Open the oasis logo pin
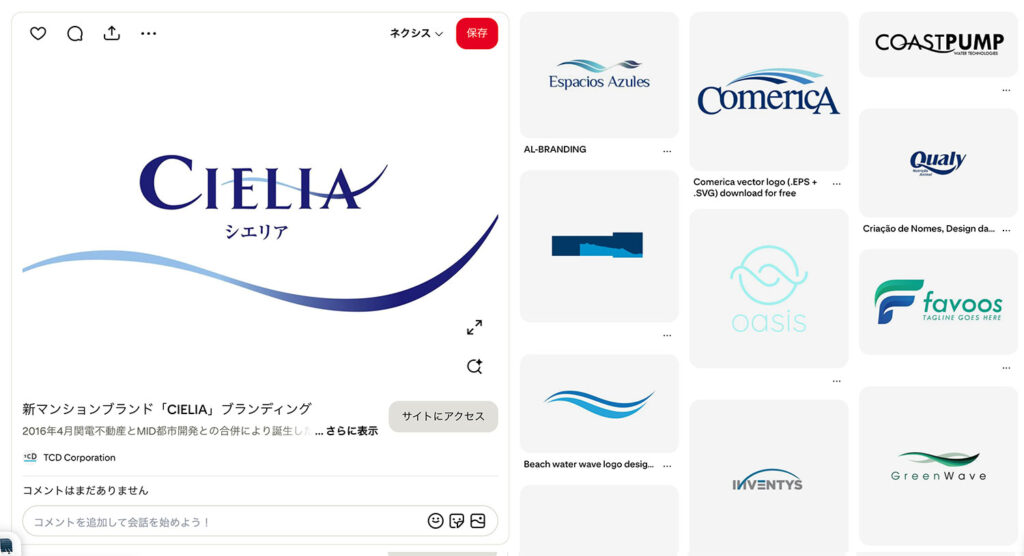Screen dimensions: 1024x556 [769, 288]
